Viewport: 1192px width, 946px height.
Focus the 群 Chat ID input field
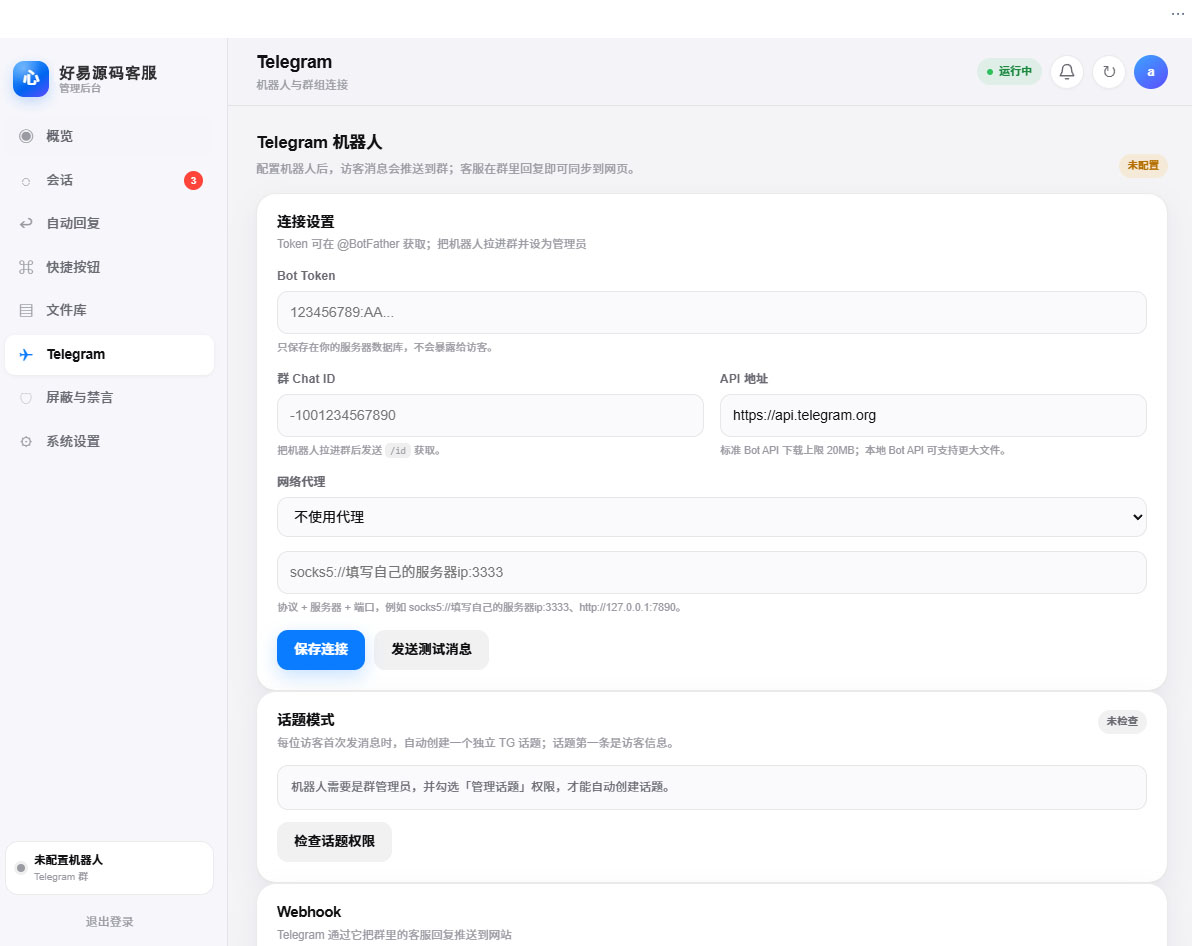[x=490, y=415]
